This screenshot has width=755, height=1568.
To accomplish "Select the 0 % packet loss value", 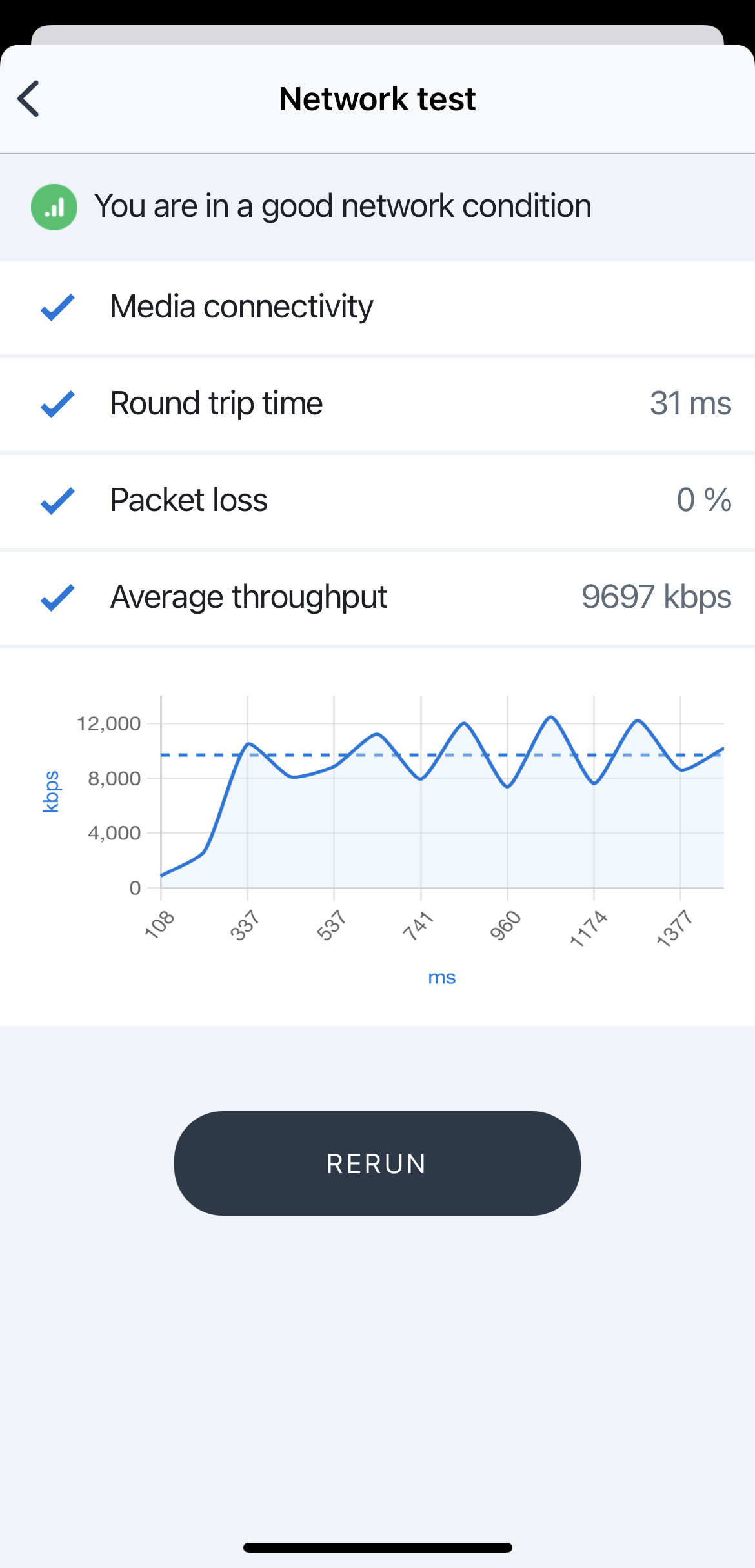I will pos(704,500).
